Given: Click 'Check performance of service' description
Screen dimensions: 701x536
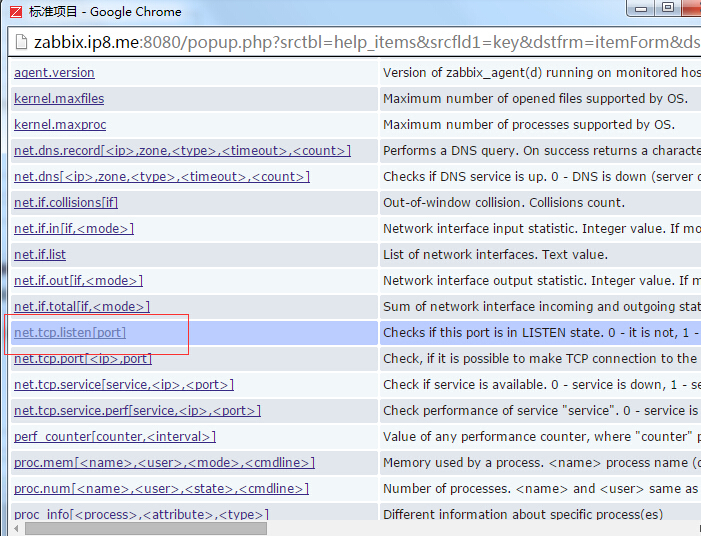Looking at the screenshot, I should (x=542, y=410).
